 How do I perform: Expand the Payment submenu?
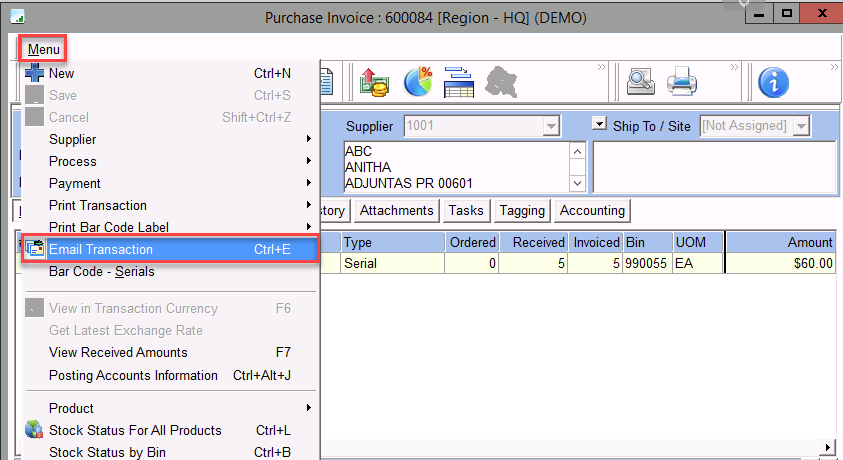pyautogui.click(x=75, y=183)
